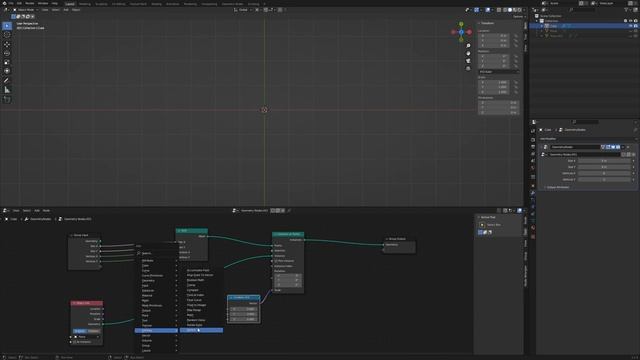Select the Add Cube tool
This screenshot has height=360, width=640.
pos(7,100)
